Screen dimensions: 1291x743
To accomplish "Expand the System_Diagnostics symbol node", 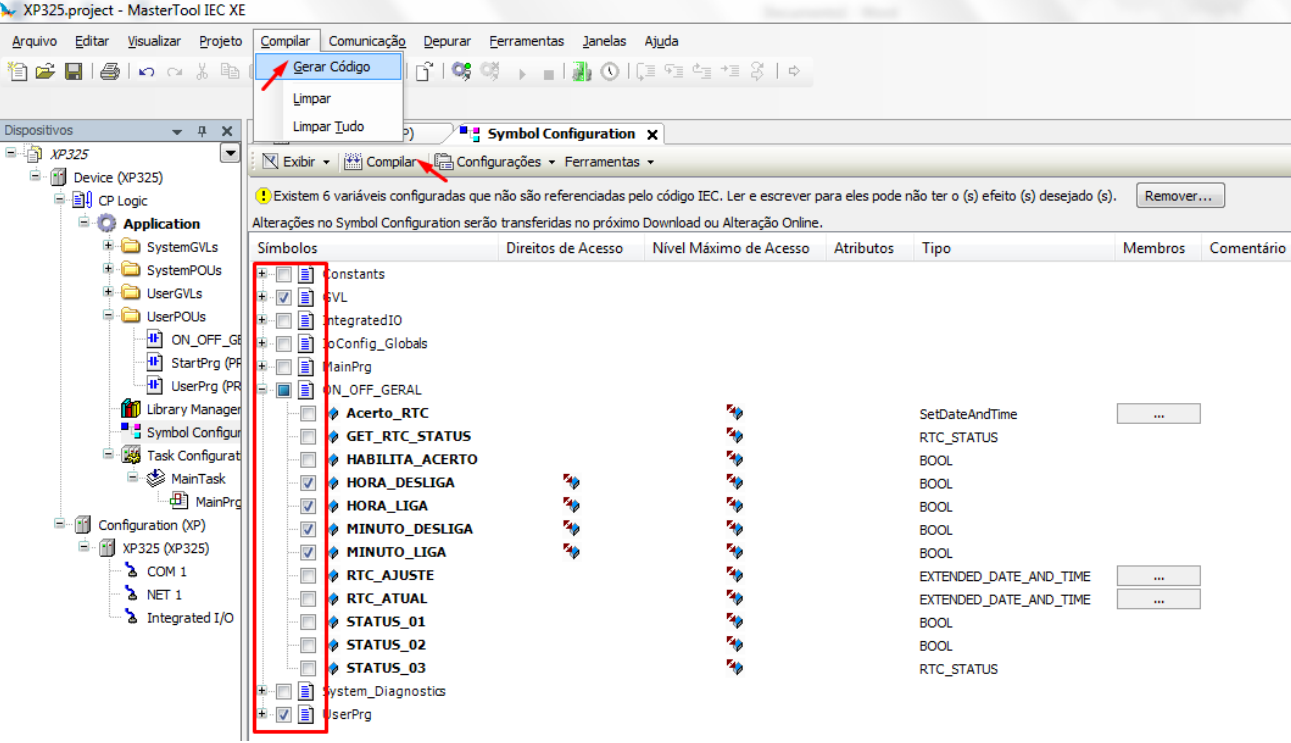I will point(262,691).
